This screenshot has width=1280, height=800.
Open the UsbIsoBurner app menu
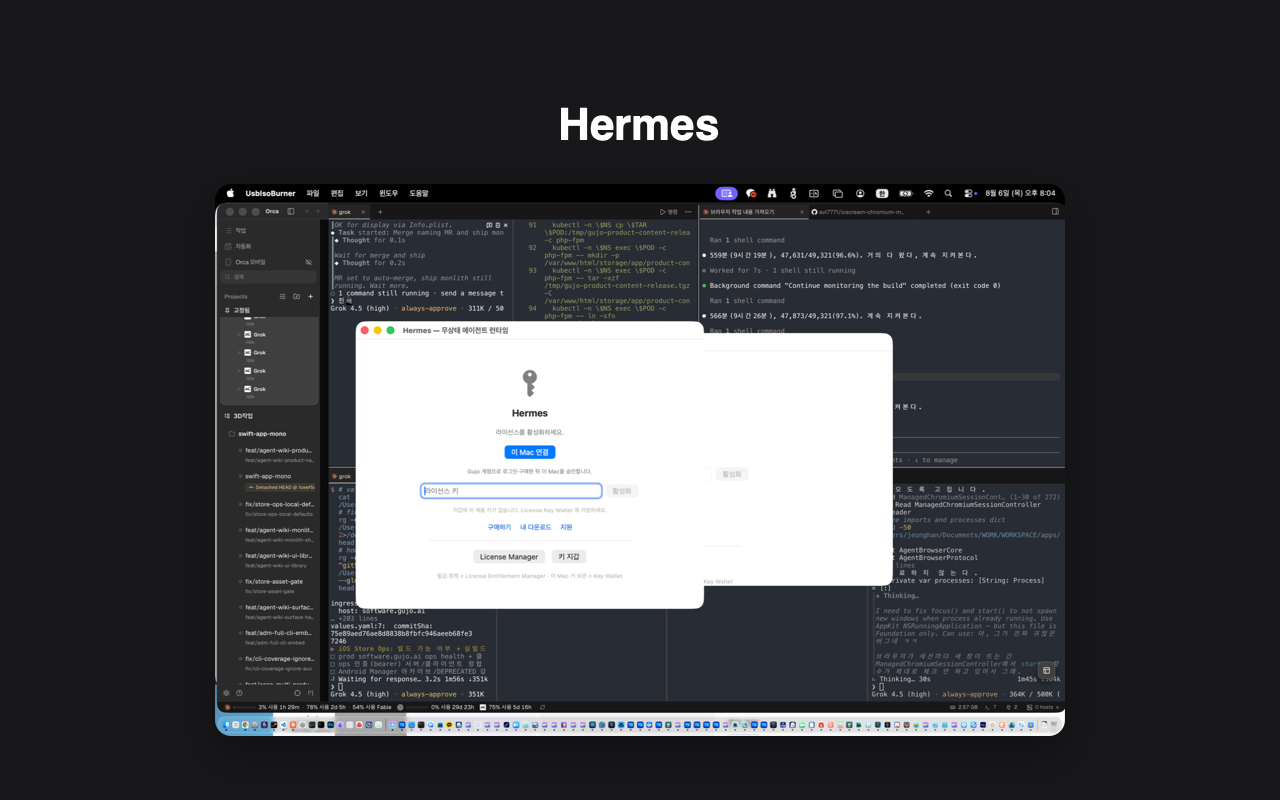pos(270,193)
